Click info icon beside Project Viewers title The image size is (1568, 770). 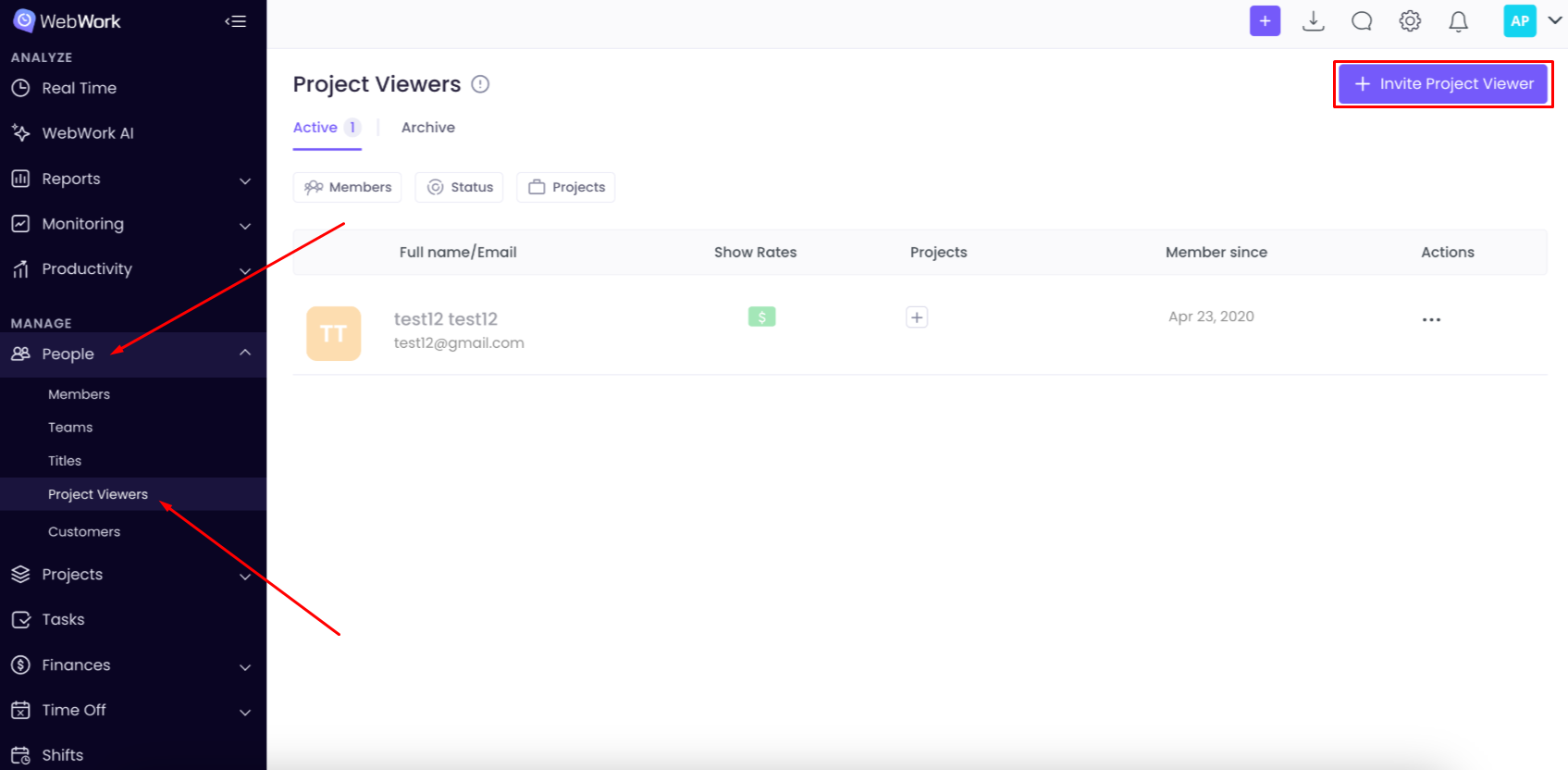pos(480,84)
